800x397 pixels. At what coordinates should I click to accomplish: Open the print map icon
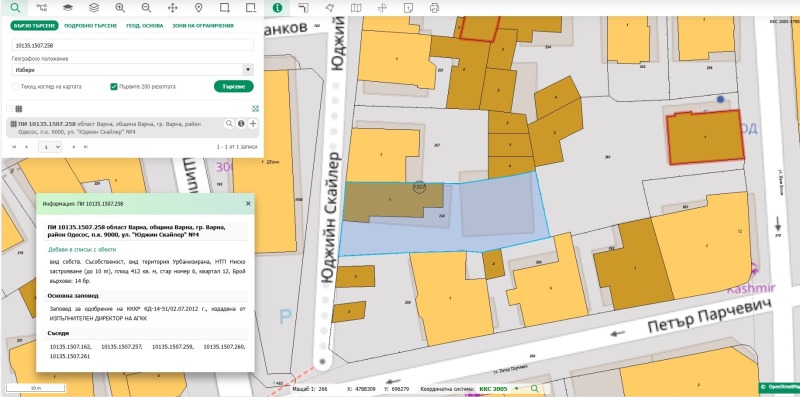click(x=434, y=8)
